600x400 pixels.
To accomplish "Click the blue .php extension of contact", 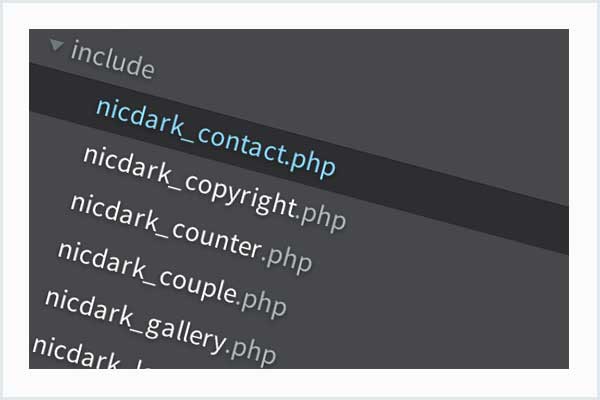I will pyautogui.click(x=310, y=164).
